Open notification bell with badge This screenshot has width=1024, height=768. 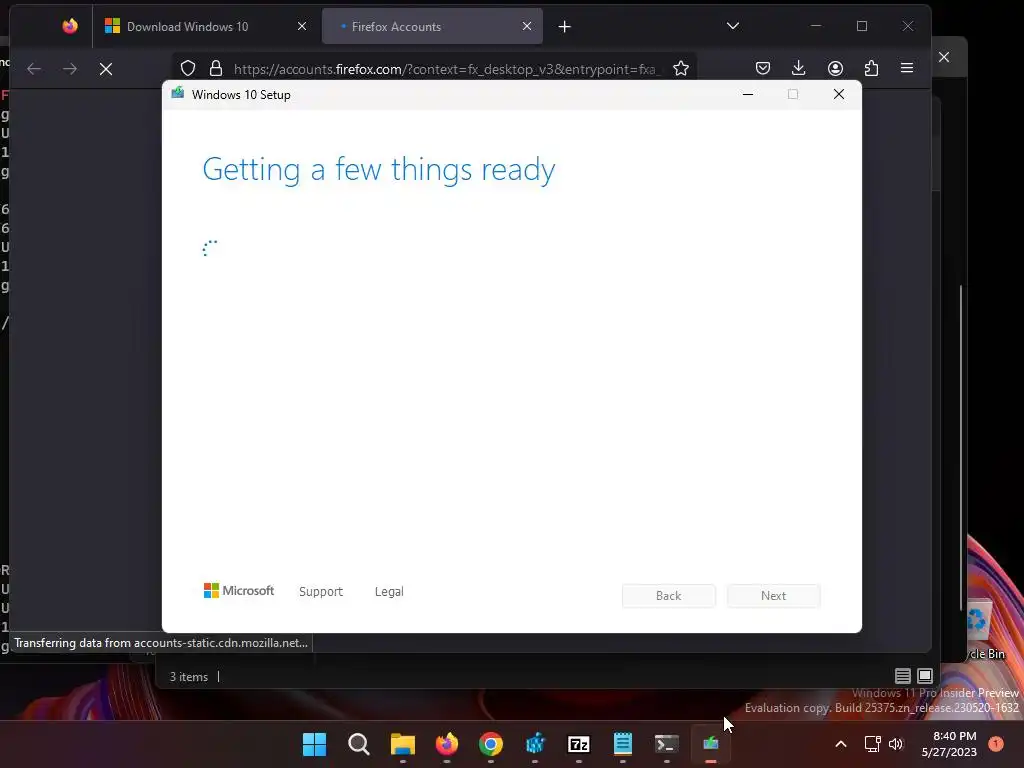point(996,743)
